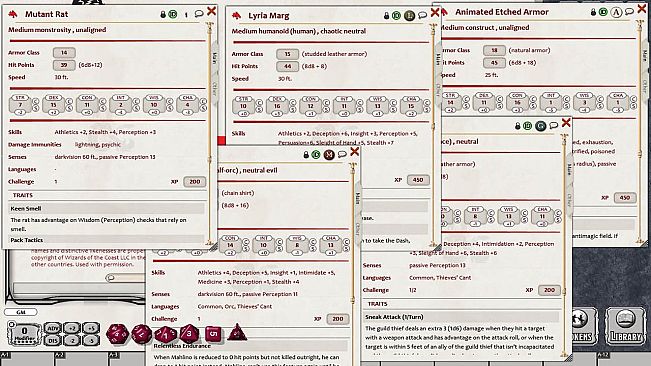Click the green ID icon on Animated Etched Armor
Viewport: 651px width, 366px height.
[603, 12]
